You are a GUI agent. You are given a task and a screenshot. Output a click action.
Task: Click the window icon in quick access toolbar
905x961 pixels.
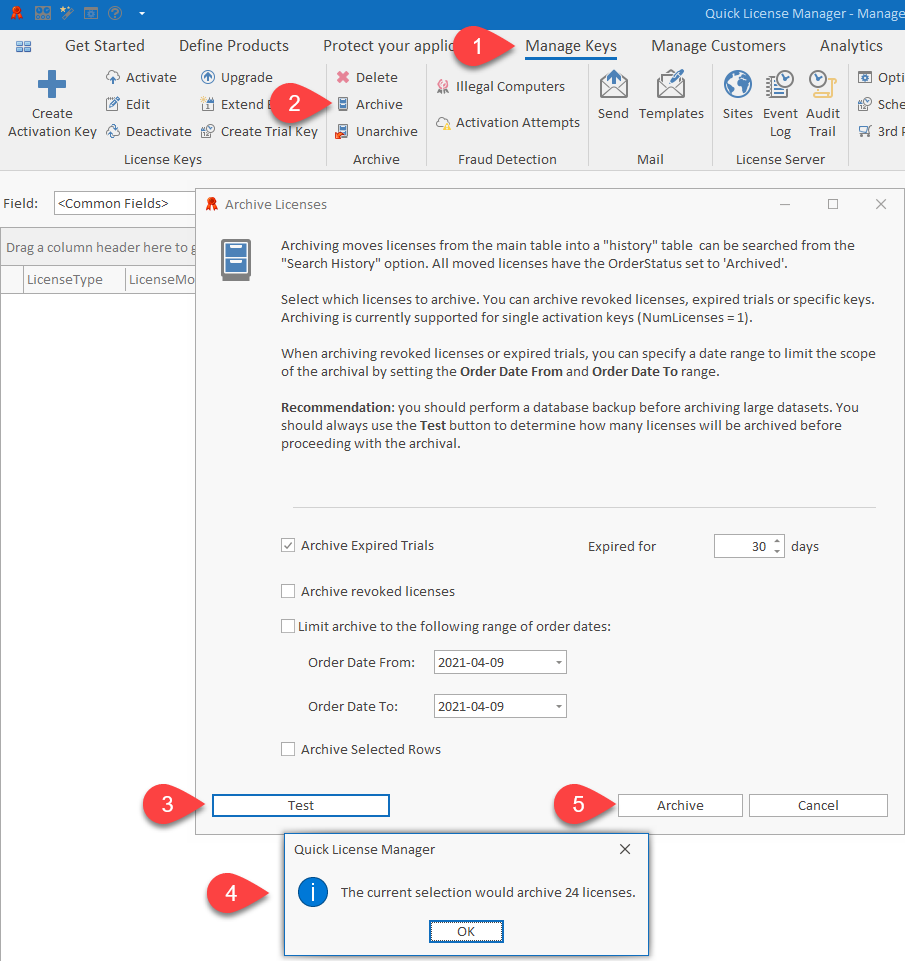[91, 13]
